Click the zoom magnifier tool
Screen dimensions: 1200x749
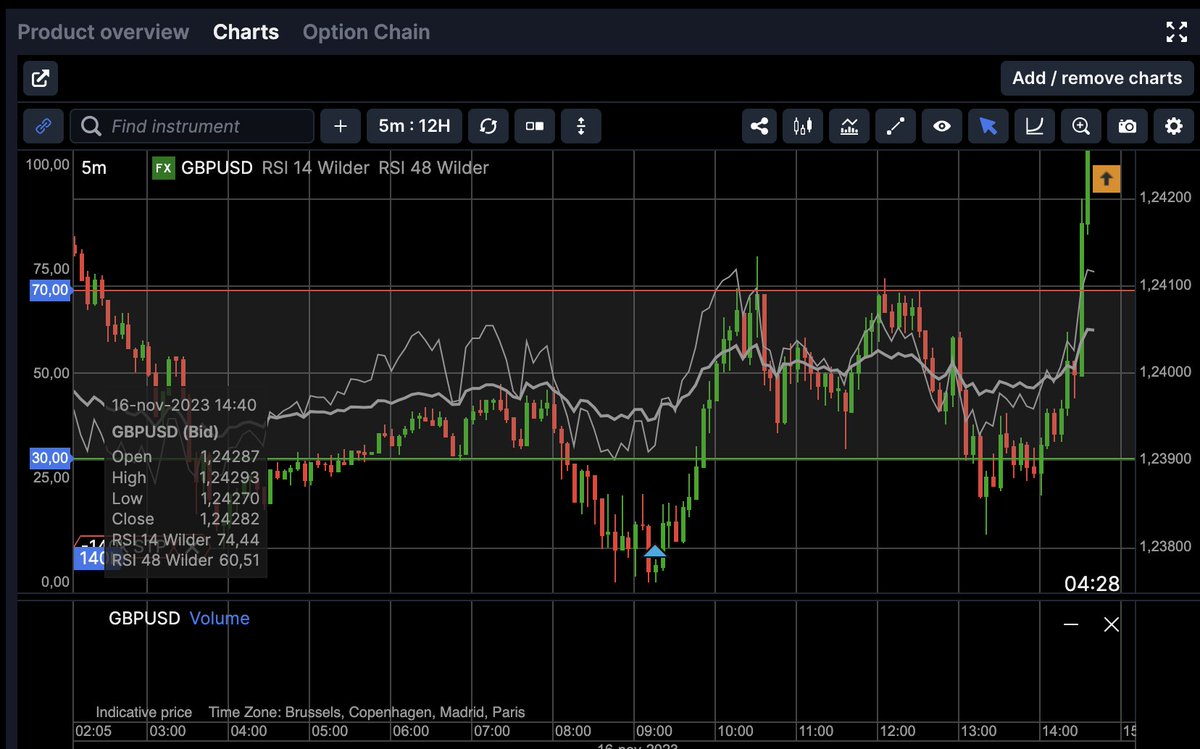(1080, 126)
